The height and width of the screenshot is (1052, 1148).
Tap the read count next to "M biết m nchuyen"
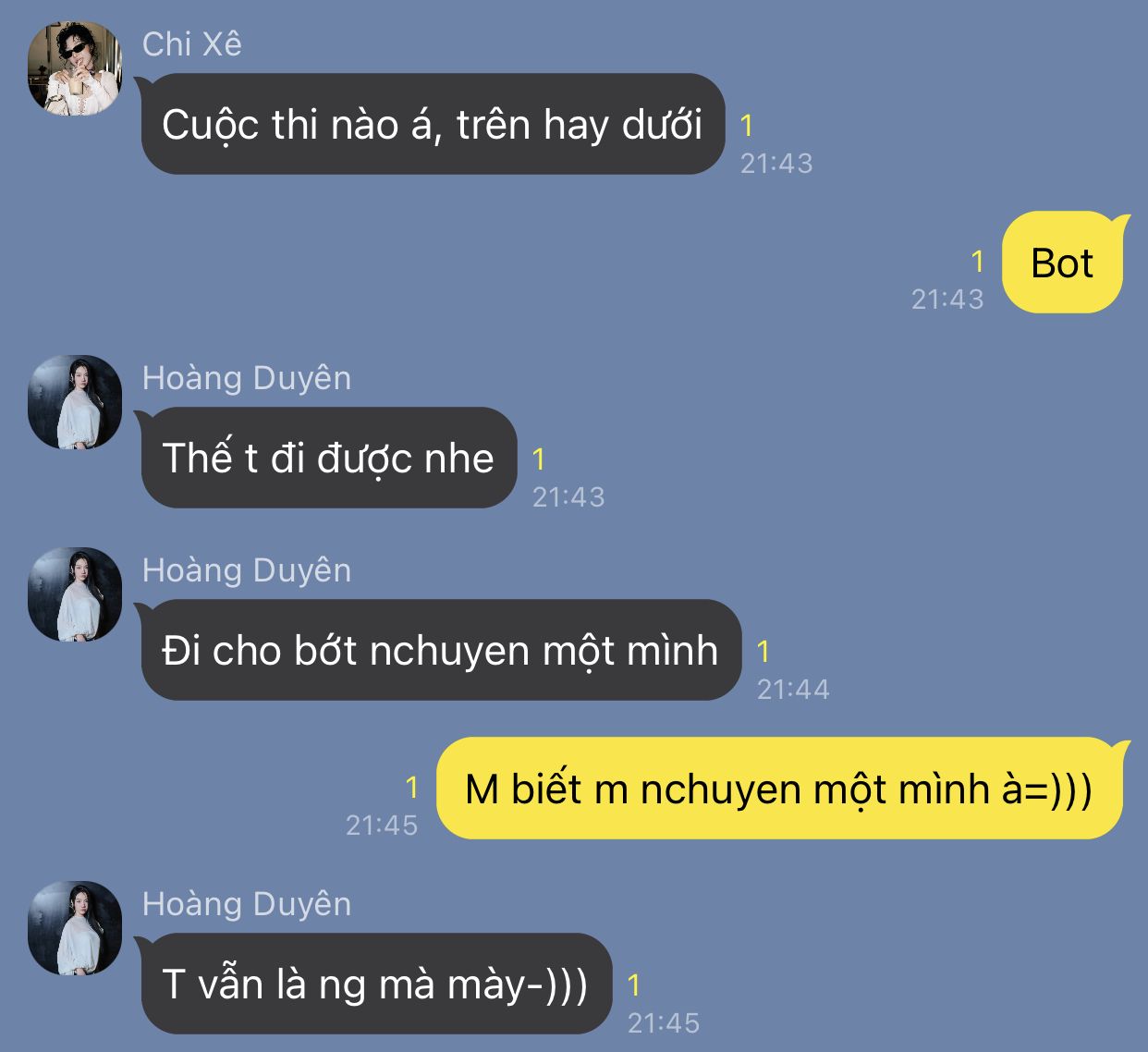coord(411,788)
